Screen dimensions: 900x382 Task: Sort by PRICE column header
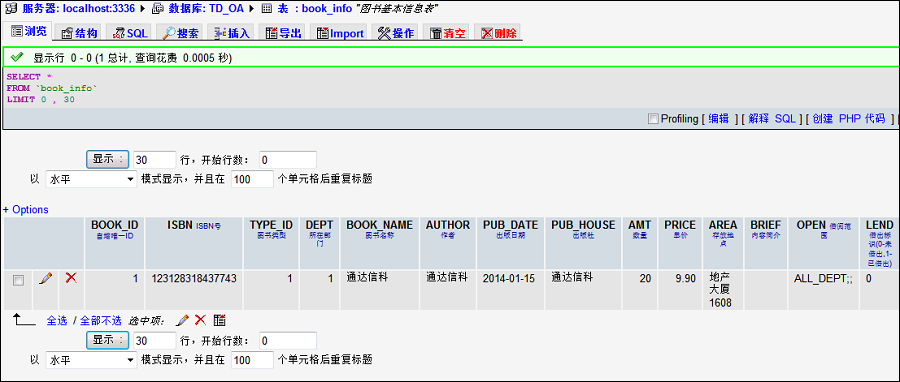tap(680, 225)
